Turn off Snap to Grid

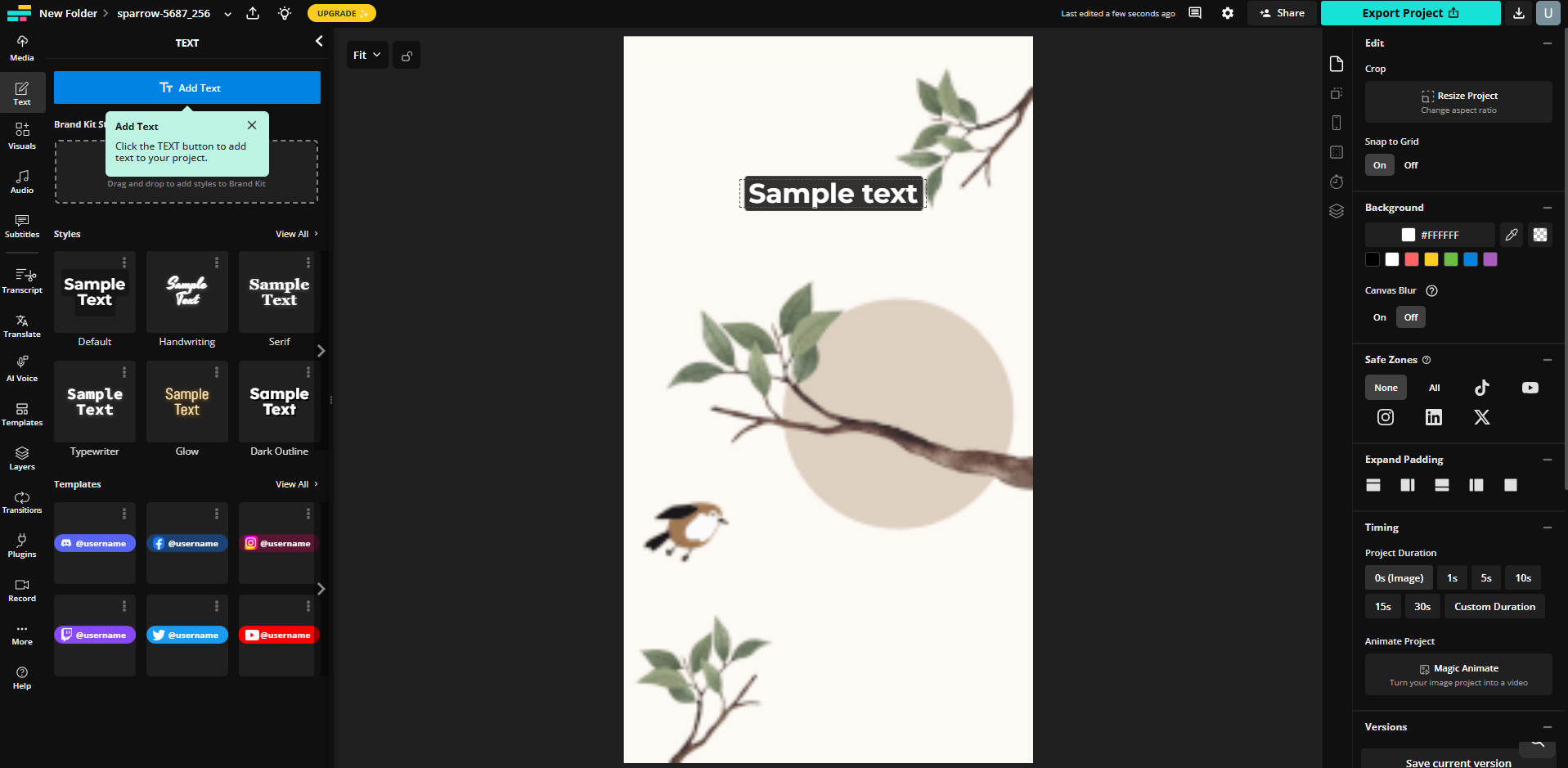pyautogui.click(x=1410, y=164)
